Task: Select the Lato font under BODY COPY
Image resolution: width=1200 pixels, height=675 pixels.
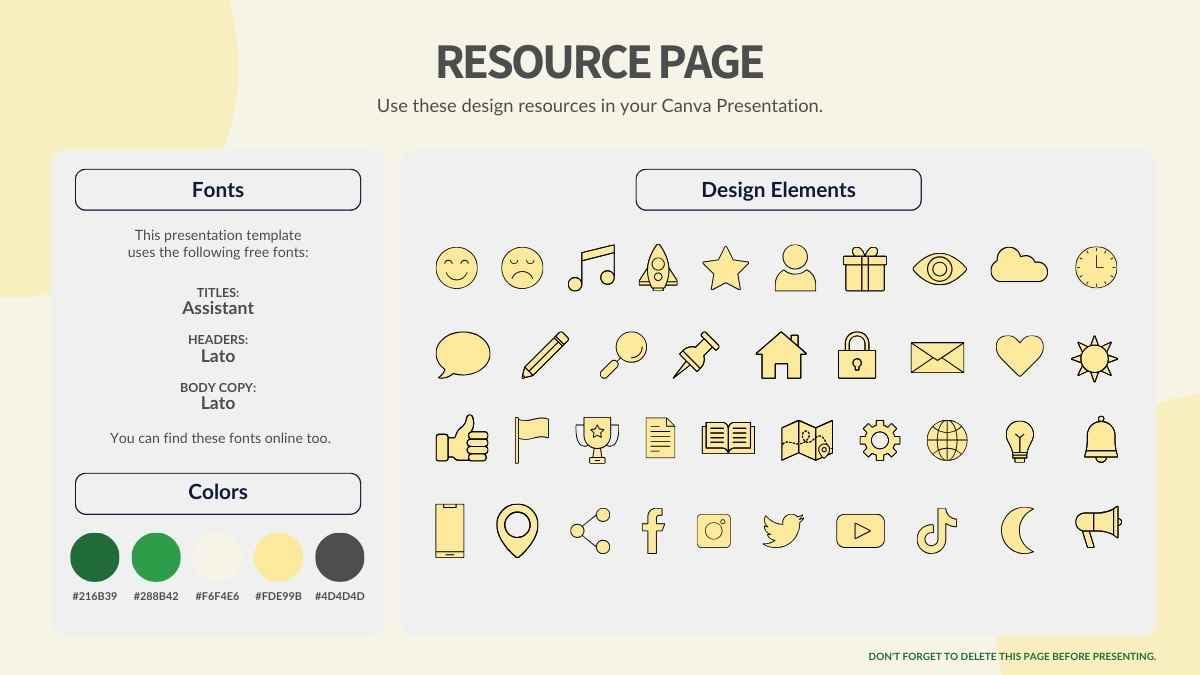Action: point(218,403)
